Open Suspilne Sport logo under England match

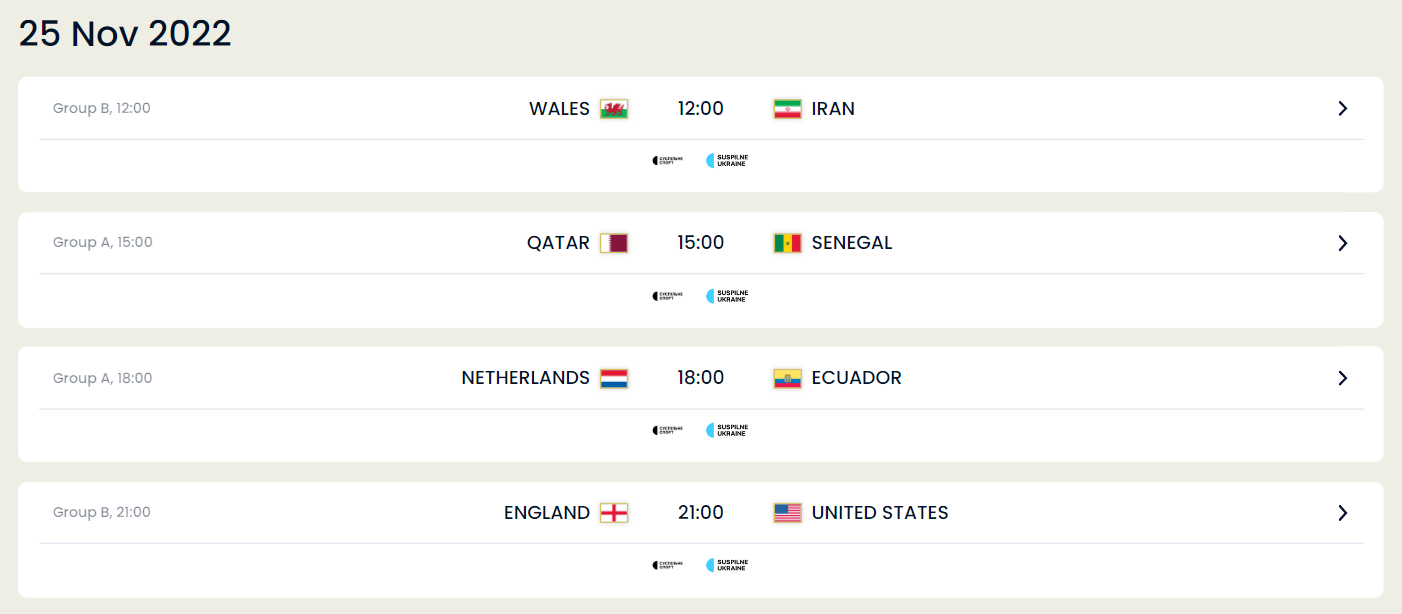[x=667, y=565]
